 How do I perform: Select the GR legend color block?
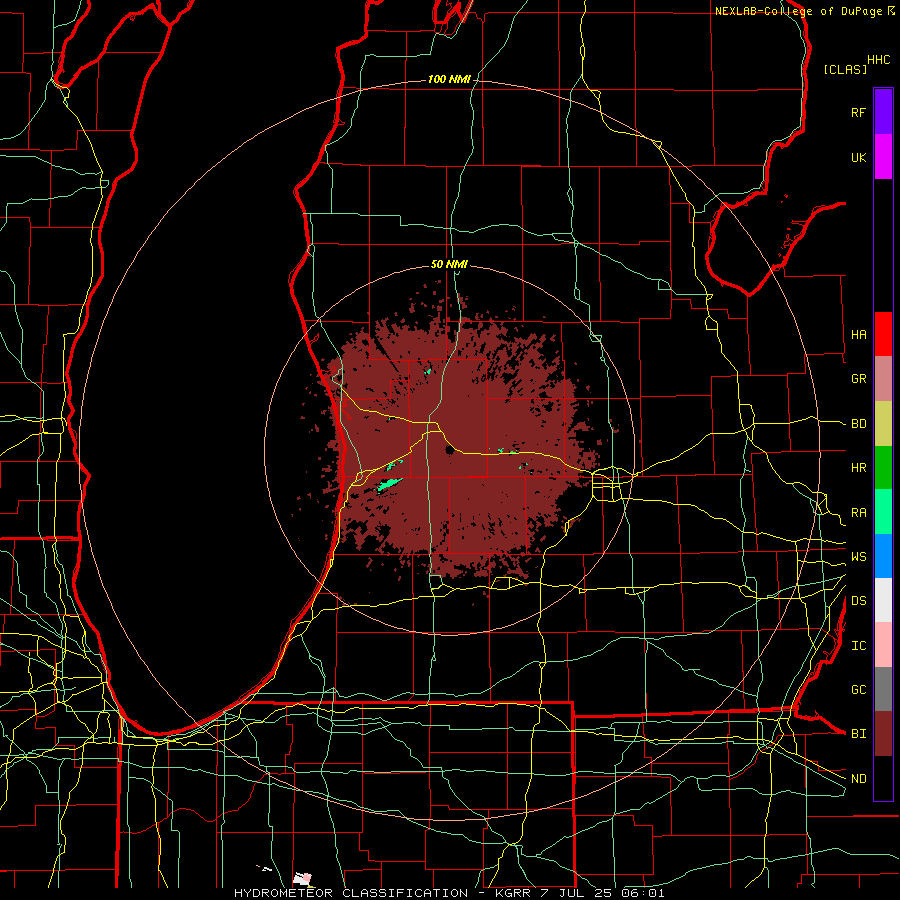point(883,379)
